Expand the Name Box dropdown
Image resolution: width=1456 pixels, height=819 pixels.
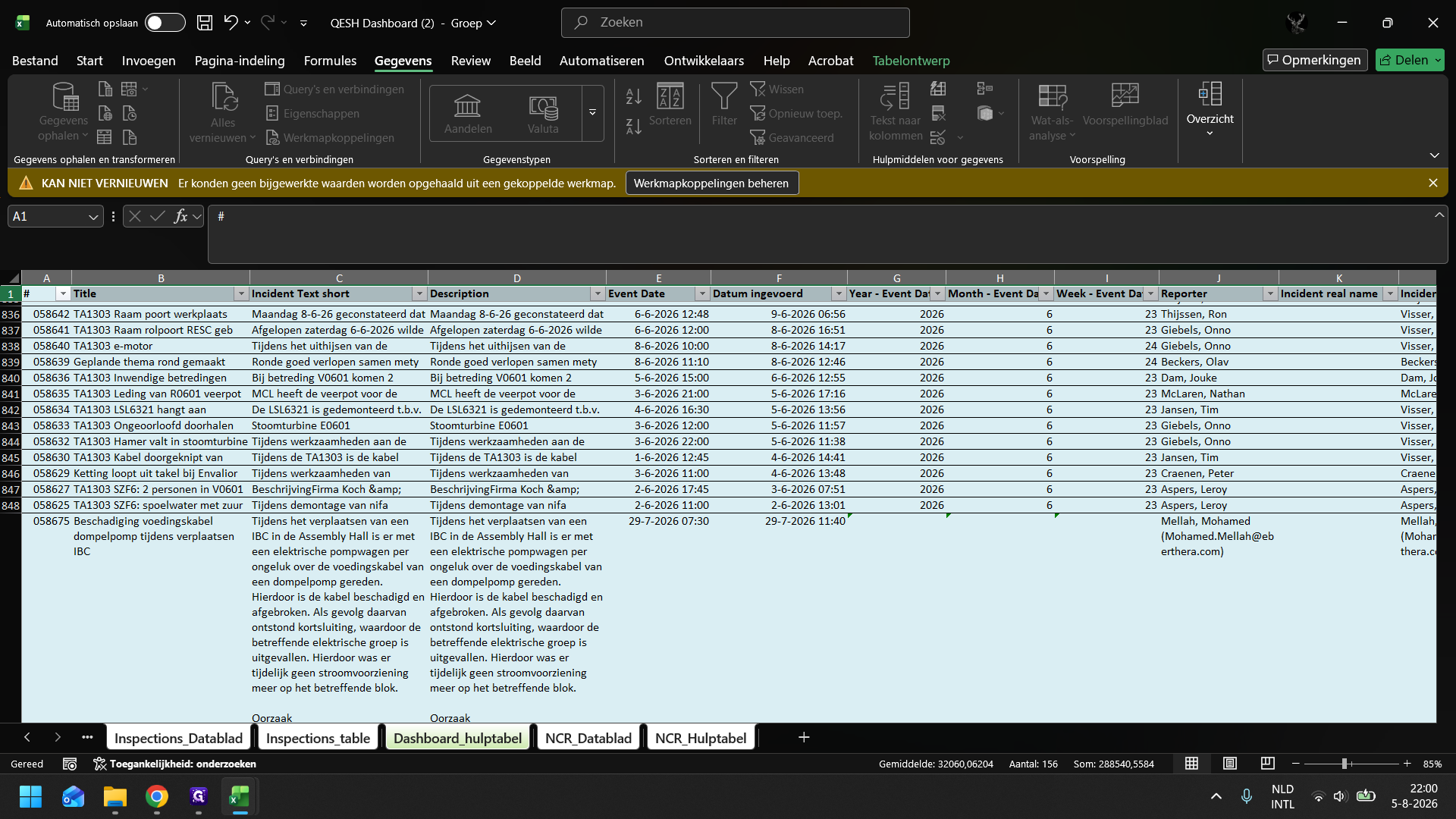pyautogui.click(x=93, y=217)
